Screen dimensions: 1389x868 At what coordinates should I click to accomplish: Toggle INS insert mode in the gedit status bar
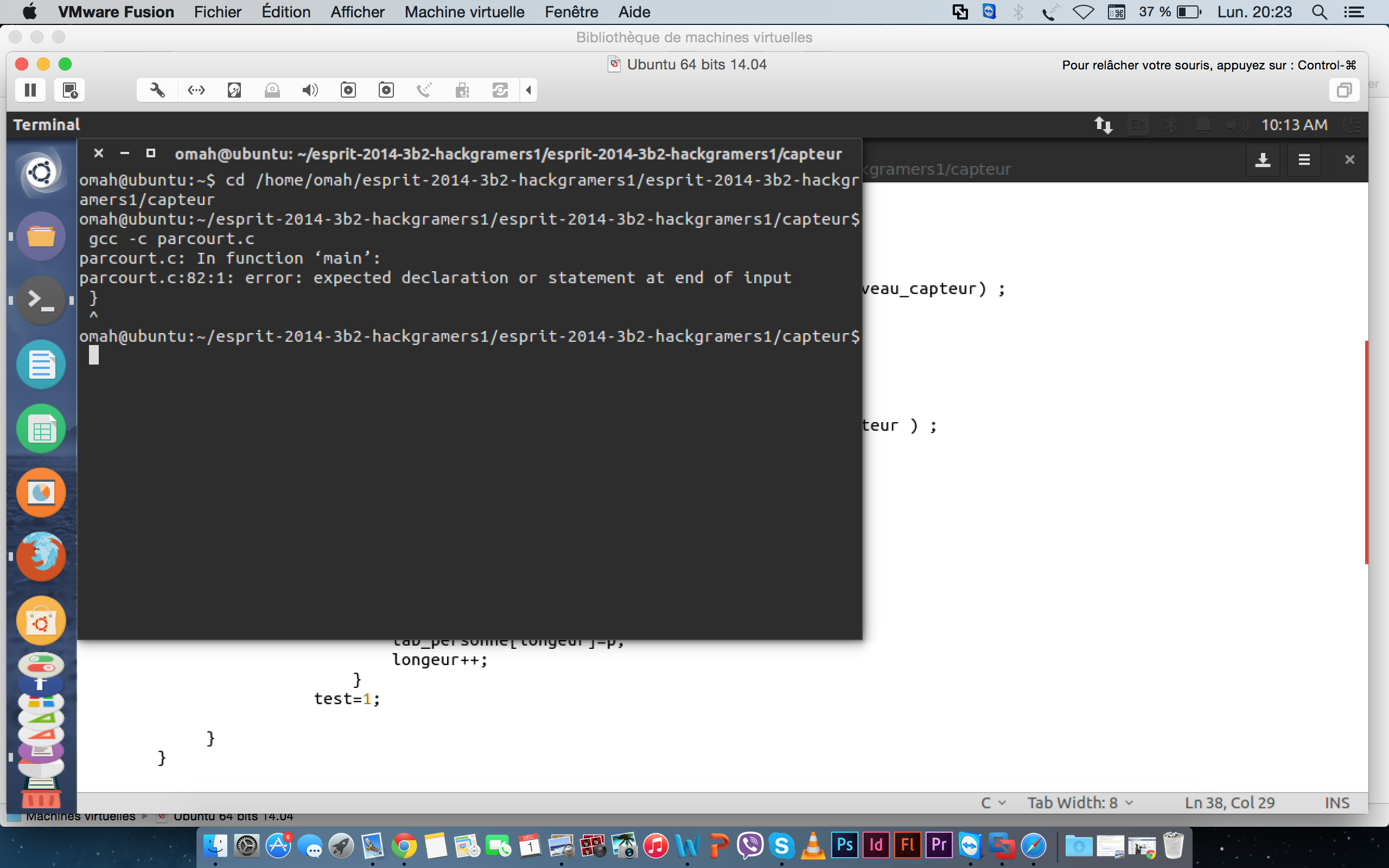1337,802
